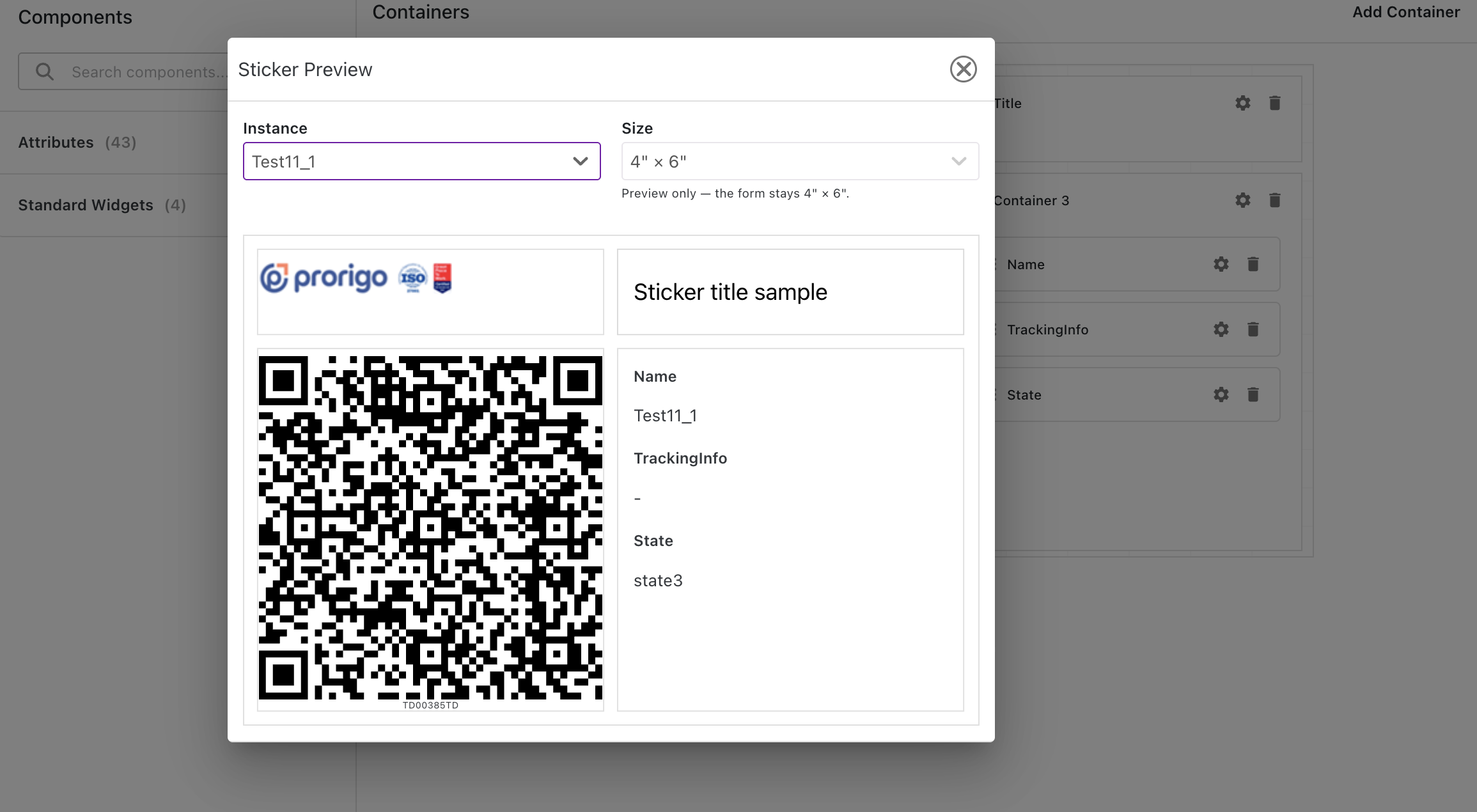Open settings gear for the Name field

[x=1221, y=264]
